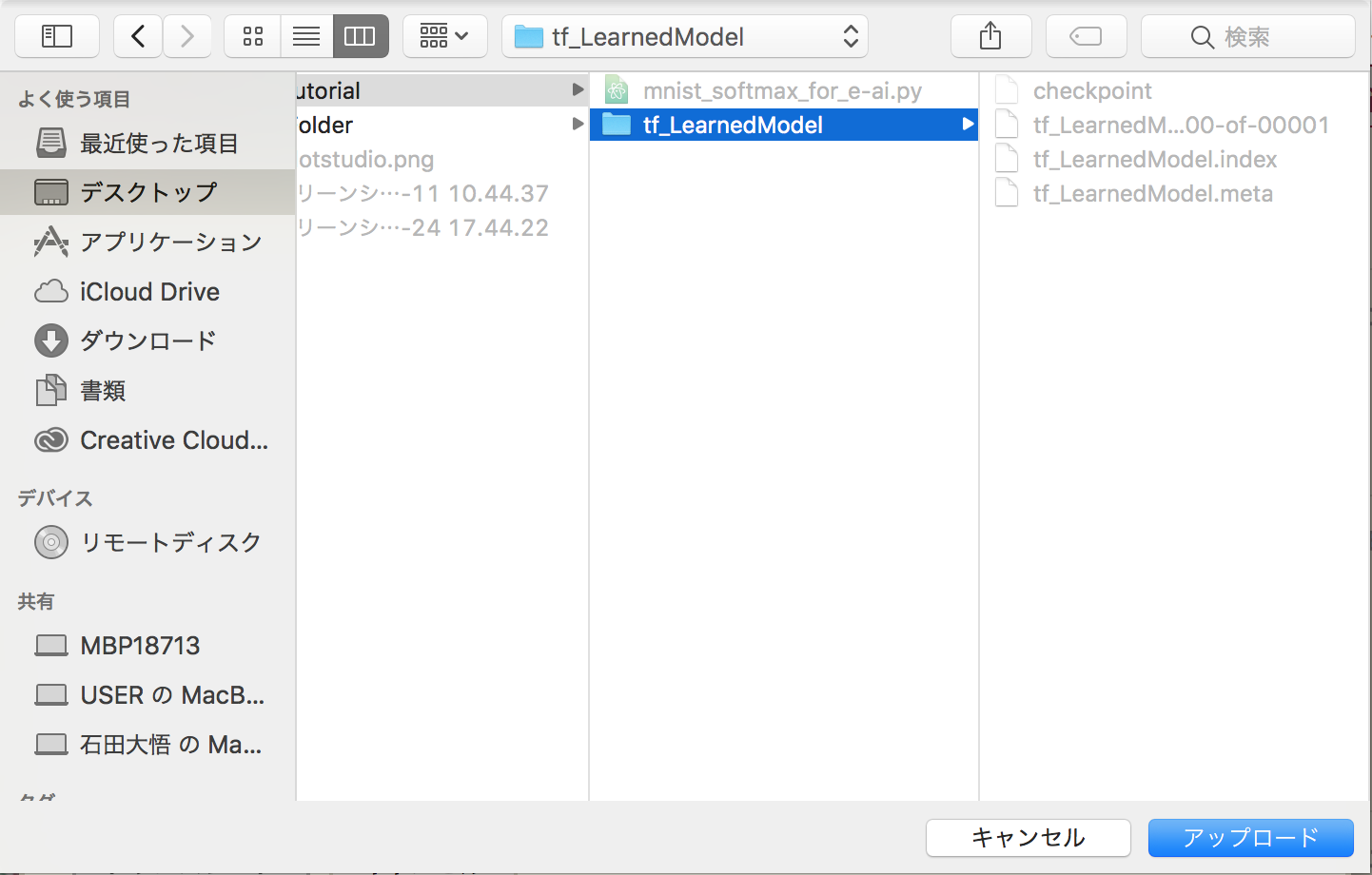
Task: Click the tf_LearnedModel folder icon in the column list
Action: click(x=617, y=125)
